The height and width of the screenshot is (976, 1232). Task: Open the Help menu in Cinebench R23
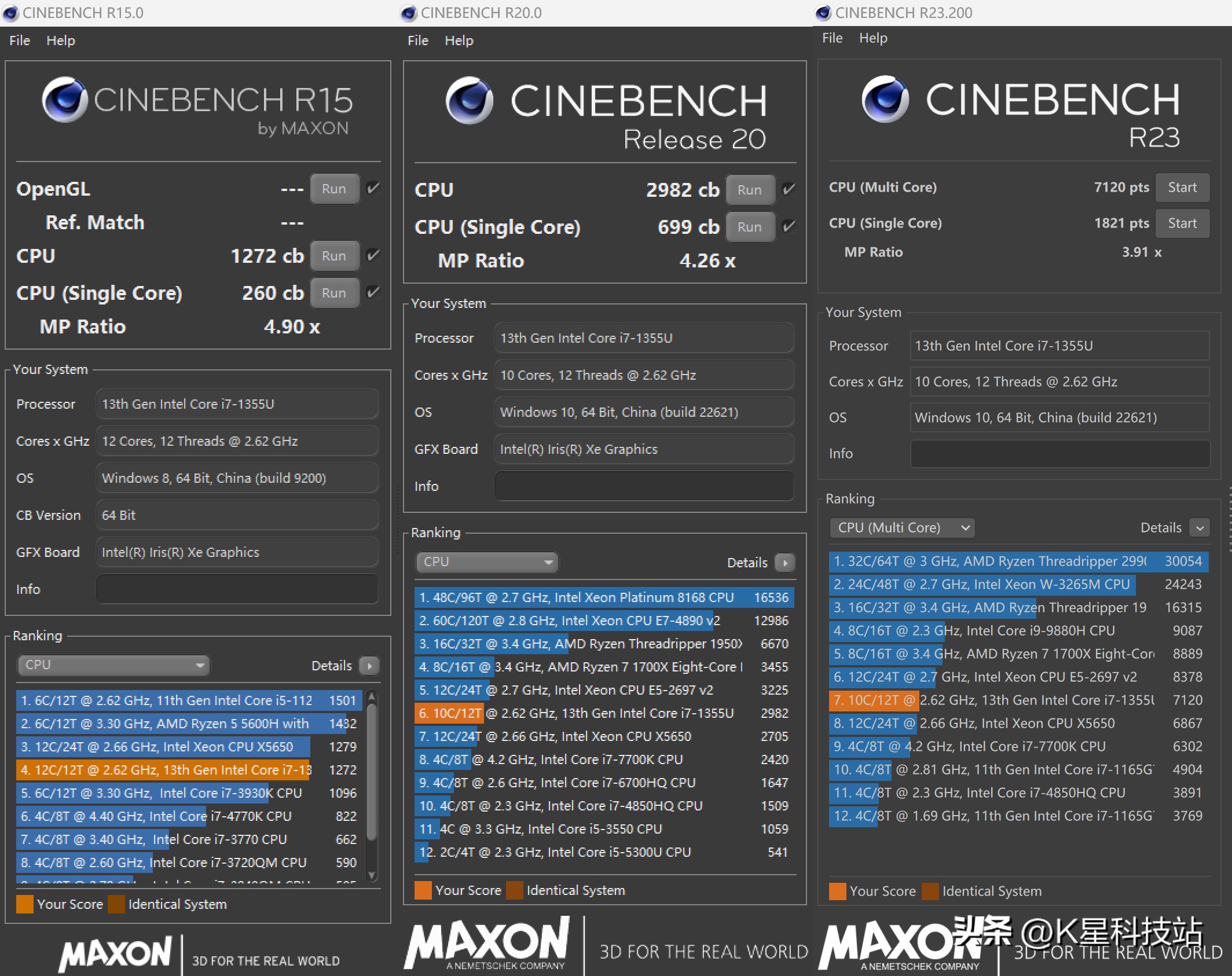click(872, 38)
